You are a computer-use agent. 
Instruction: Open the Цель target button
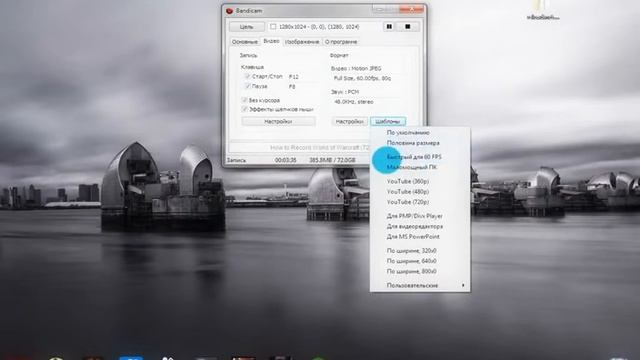click(x=247, y=27)
